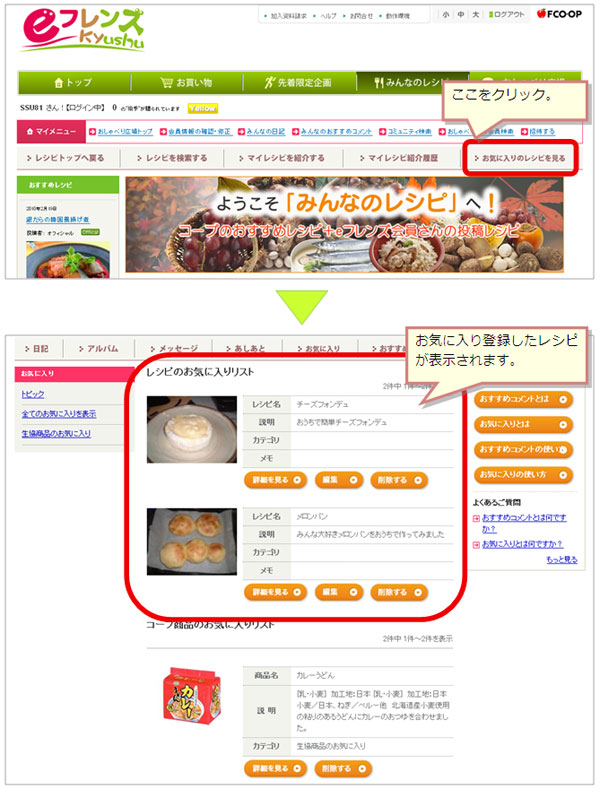Open the cheese fondue recipe thumbnail
Image resolution: width=600 pixels, height=789 pixels.
[192, 429]
